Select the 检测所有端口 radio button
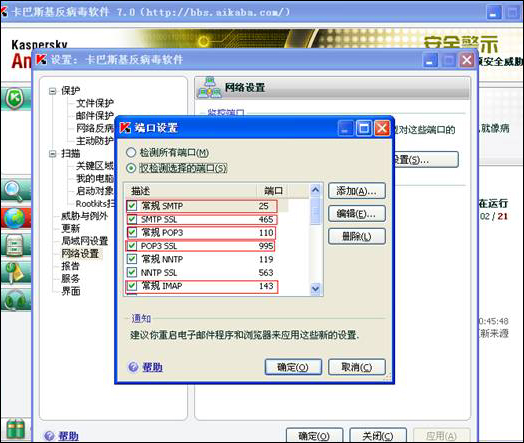The width and height of the screenshot is (524, 443). (x=131, y=153)
